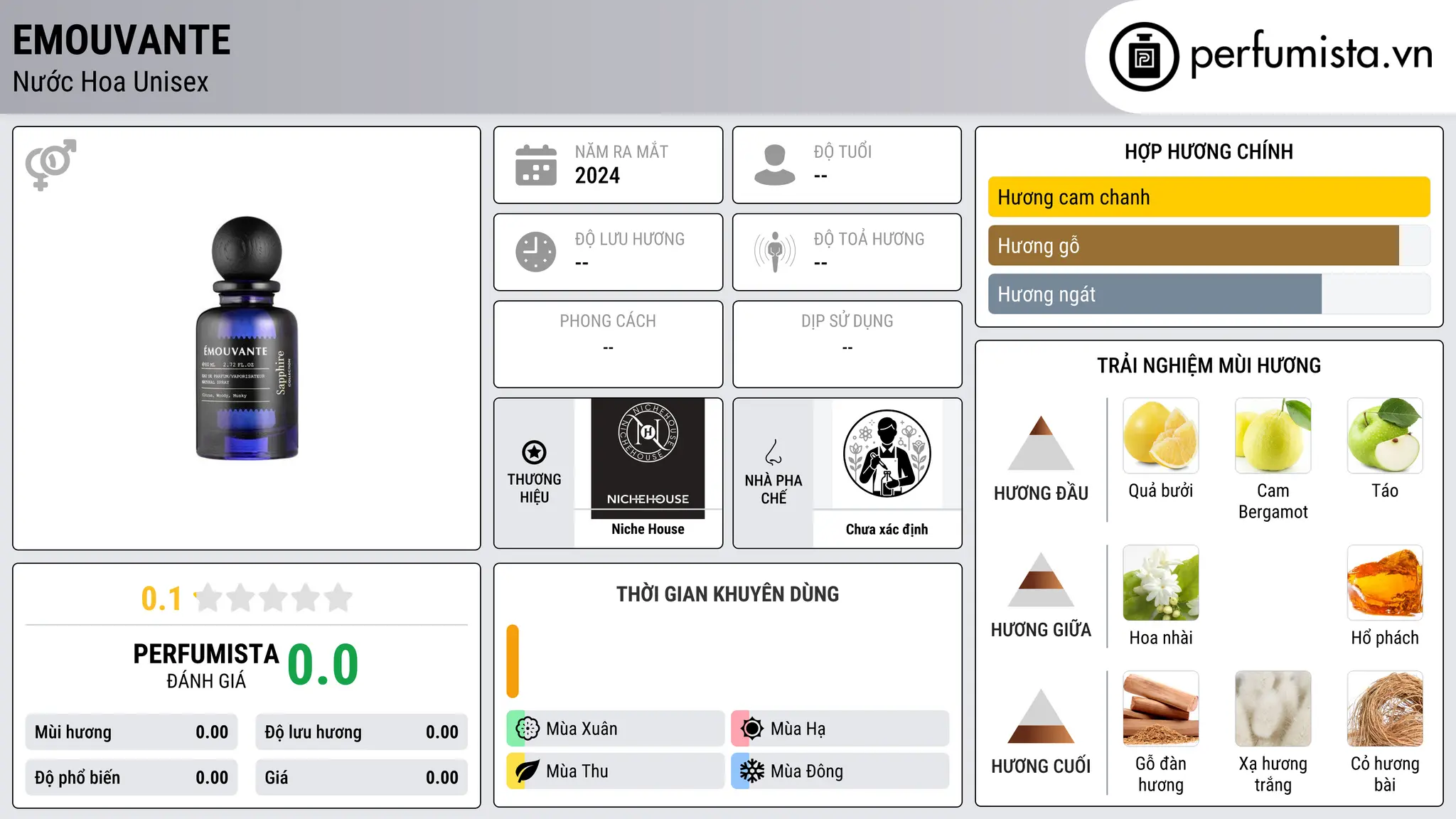Click the Dịp Sử Dụng card heading
Screen dimensions: 1456x819
click(847, 321)
